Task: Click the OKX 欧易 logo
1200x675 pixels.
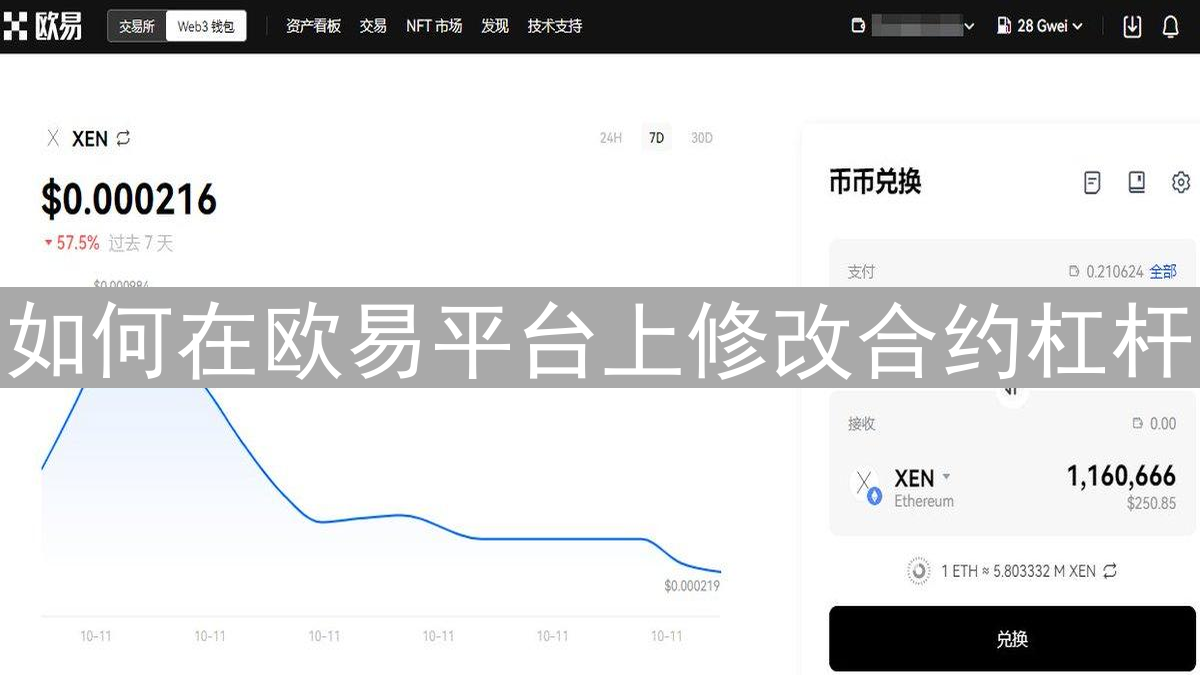Action: pos(43,26)
